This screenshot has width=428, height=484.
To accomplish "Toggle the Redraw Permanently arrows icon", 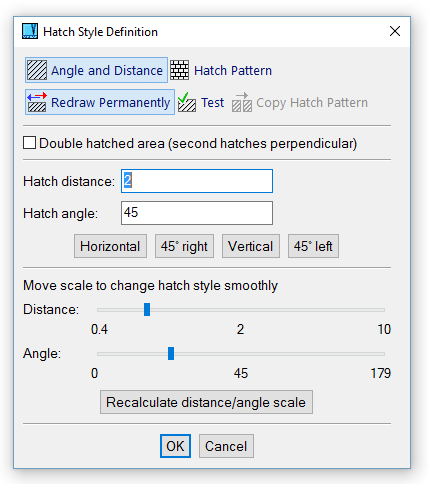I will click(37, 102).
